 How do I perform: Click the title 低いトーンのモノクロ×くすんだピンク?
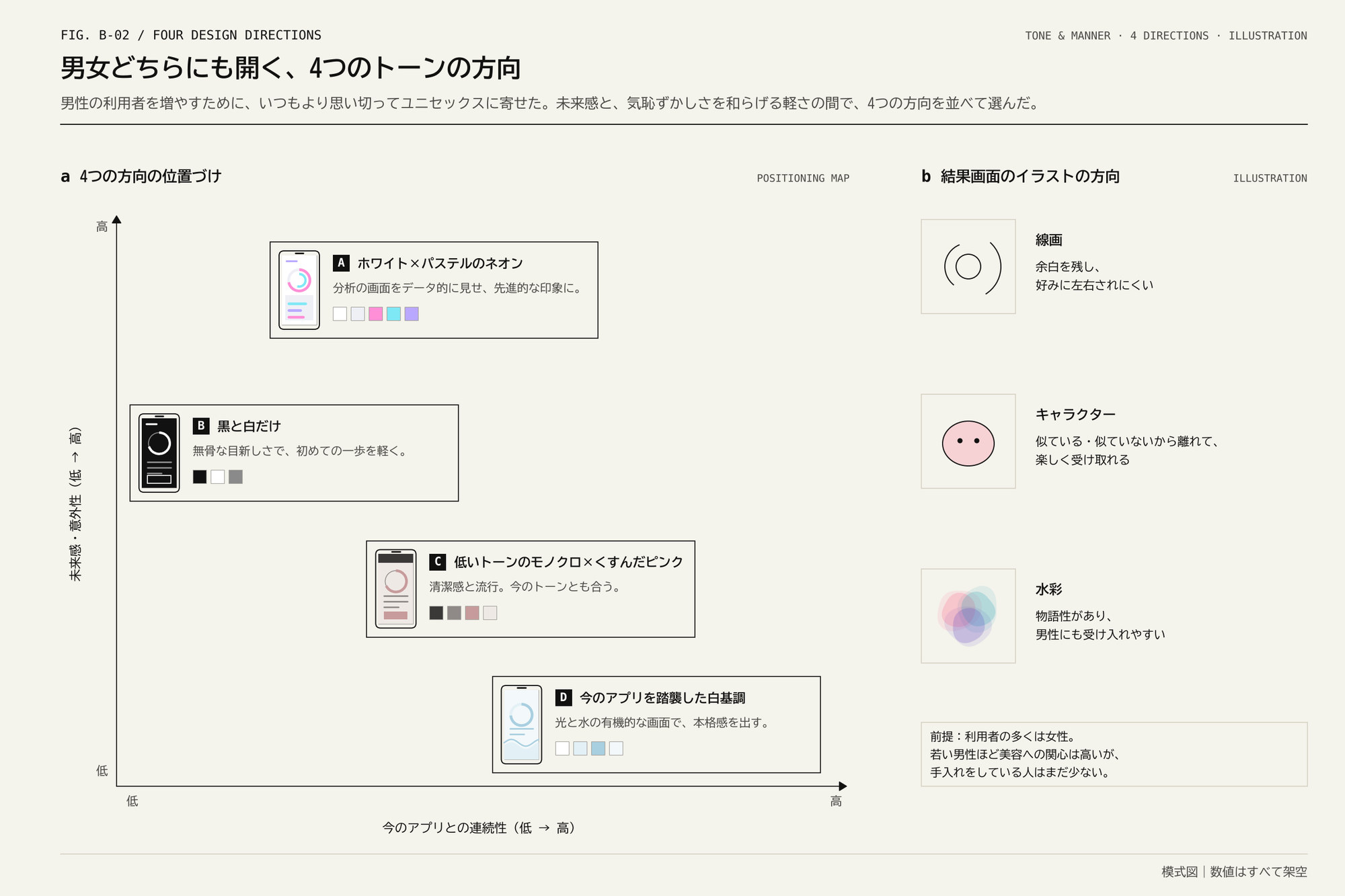568,562
